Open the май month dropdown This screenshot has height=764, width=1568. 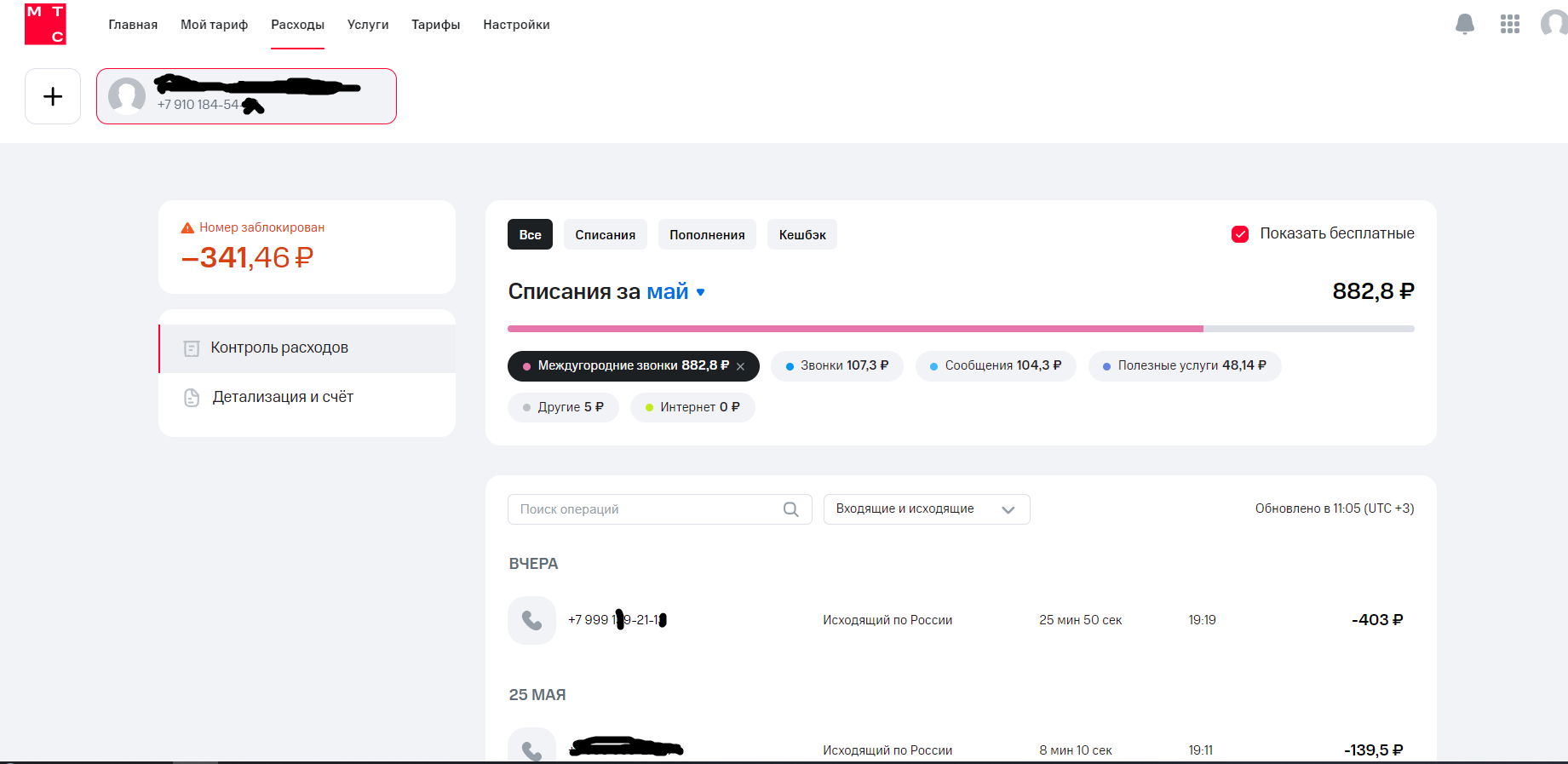point(676,291)
